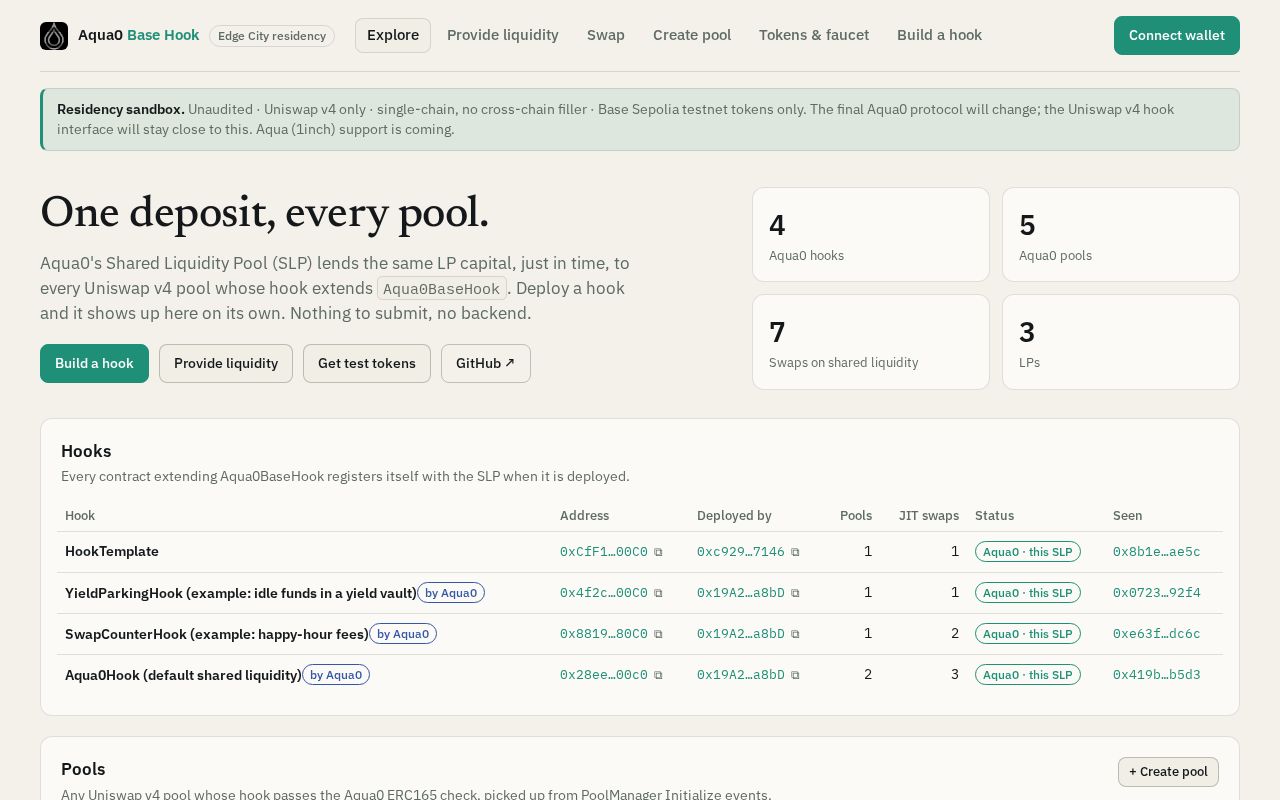Click the Aqua0 pools stat card
Viewport: 1280px width, 800px height.
pyautogui.click(x=1121, y=235)
